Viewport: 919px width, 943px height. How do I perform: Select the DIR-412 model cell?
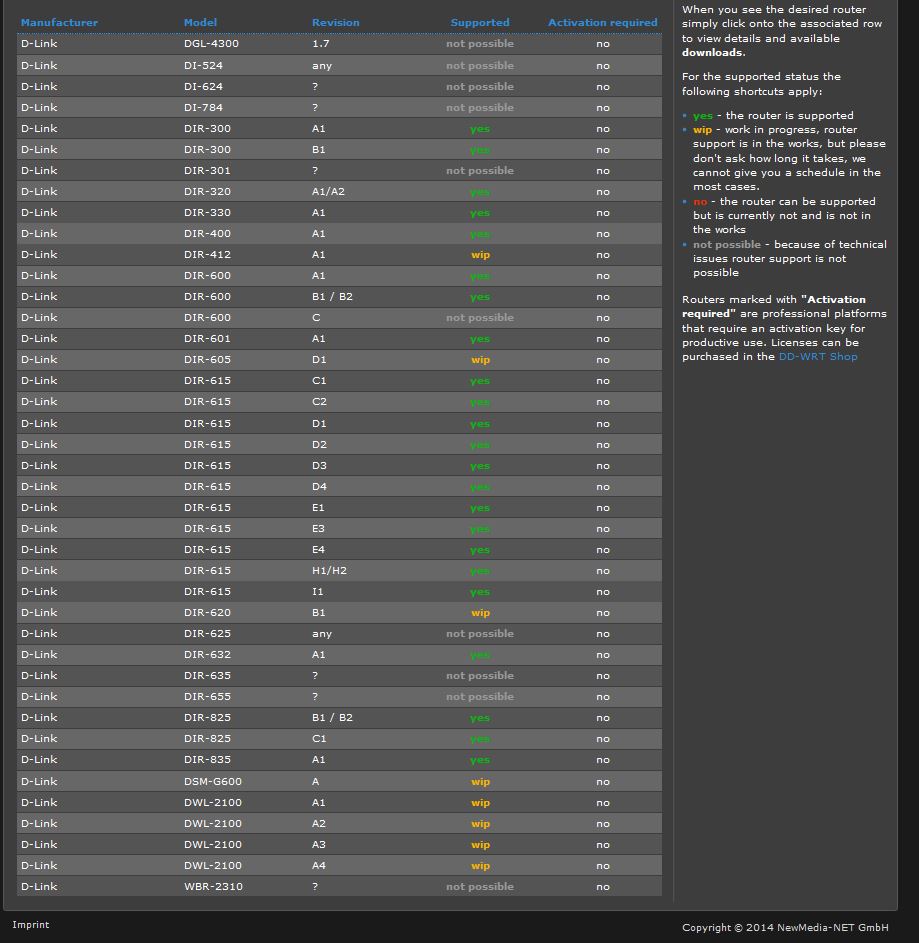(x=207, y=254)
